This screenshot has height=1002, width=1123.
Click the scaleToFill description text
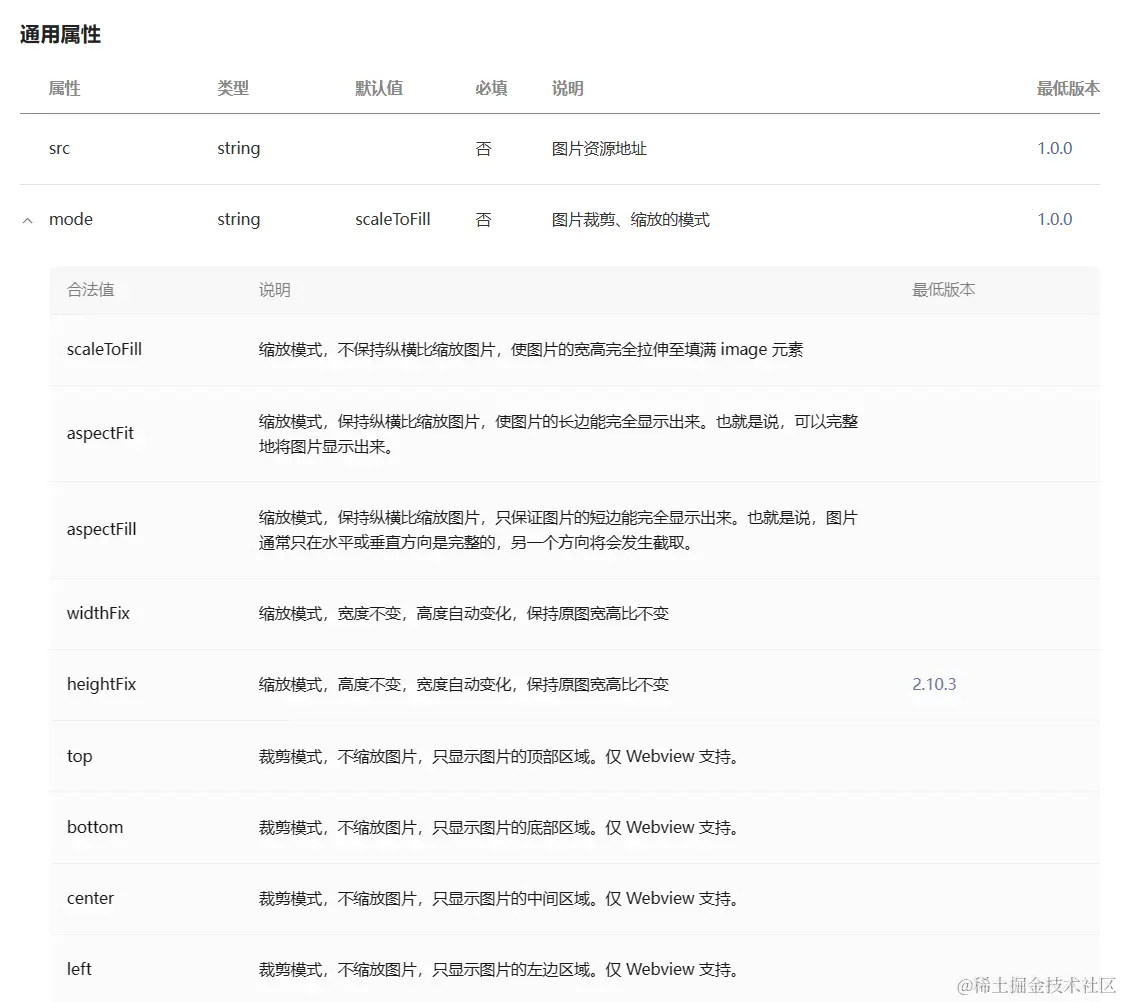[531, 350]
